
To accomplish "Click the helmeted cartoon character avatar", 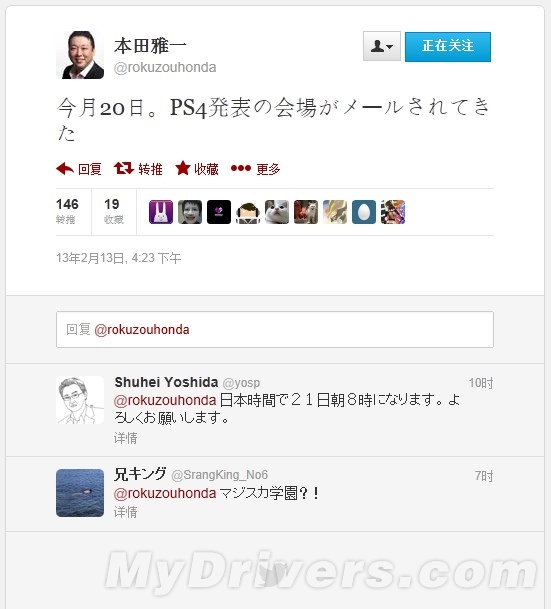I will [x=248, y=212].
